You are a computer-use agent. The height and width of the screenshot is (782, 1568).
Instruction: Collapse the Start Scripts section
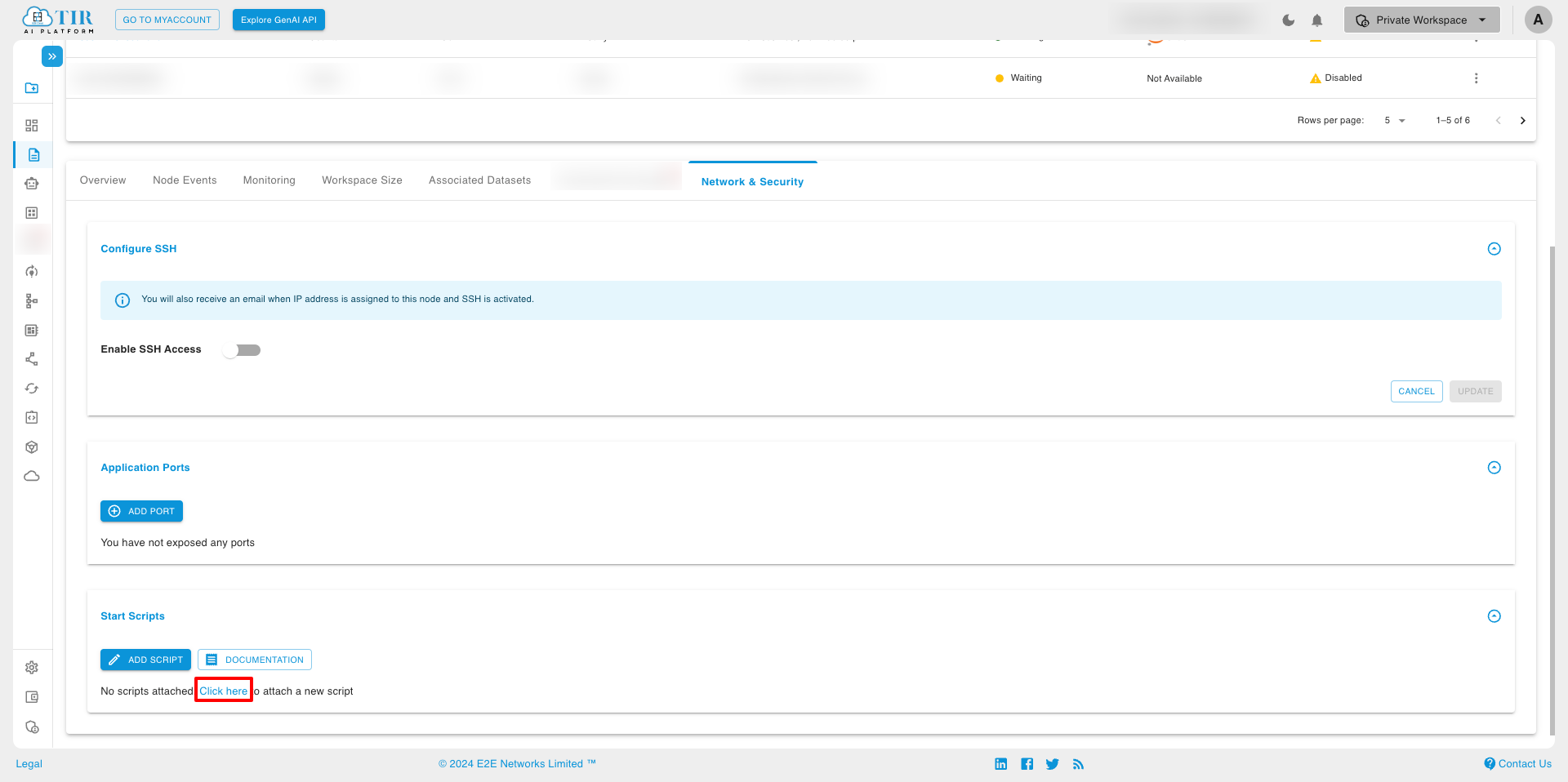[x=1494, y=616]
